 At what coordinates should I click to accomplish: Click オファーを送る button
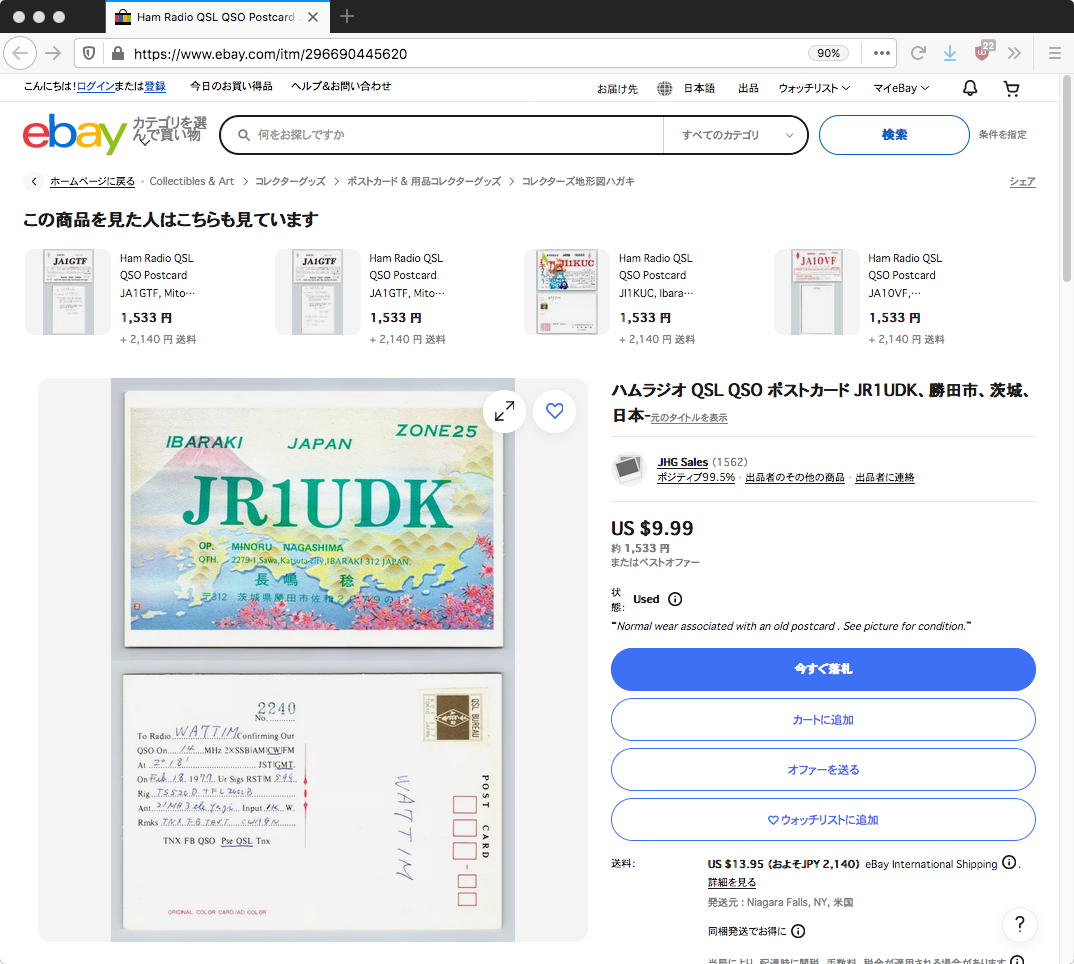[823, 769]
